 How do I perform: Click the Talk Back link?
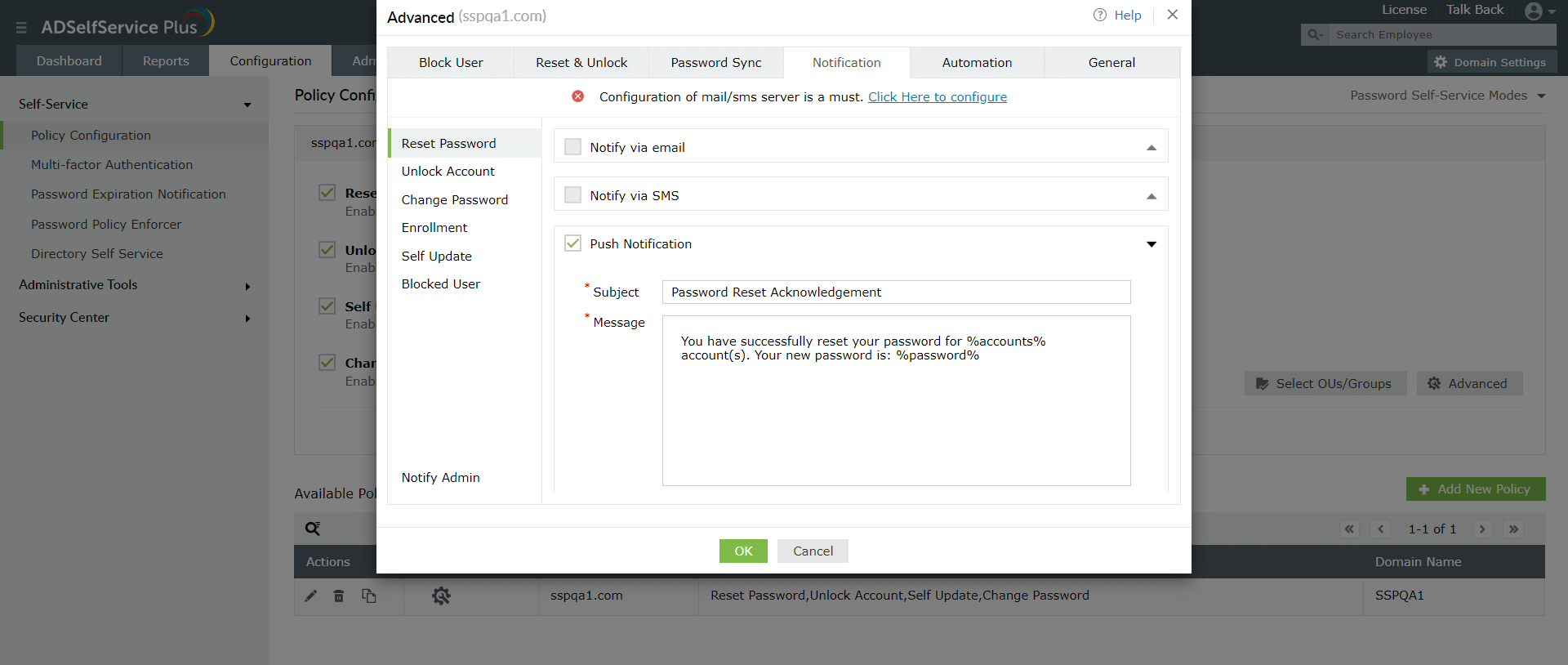pyautogui.click(x=1475, y=10)
